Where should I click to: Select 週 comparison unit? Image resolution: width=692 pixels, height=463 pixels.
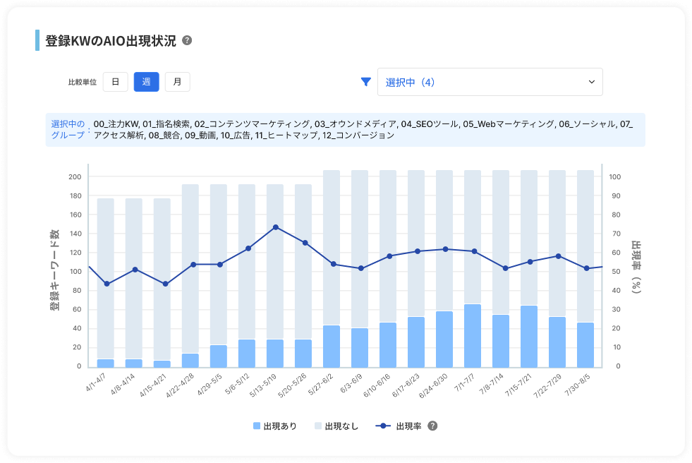point(146,82)
